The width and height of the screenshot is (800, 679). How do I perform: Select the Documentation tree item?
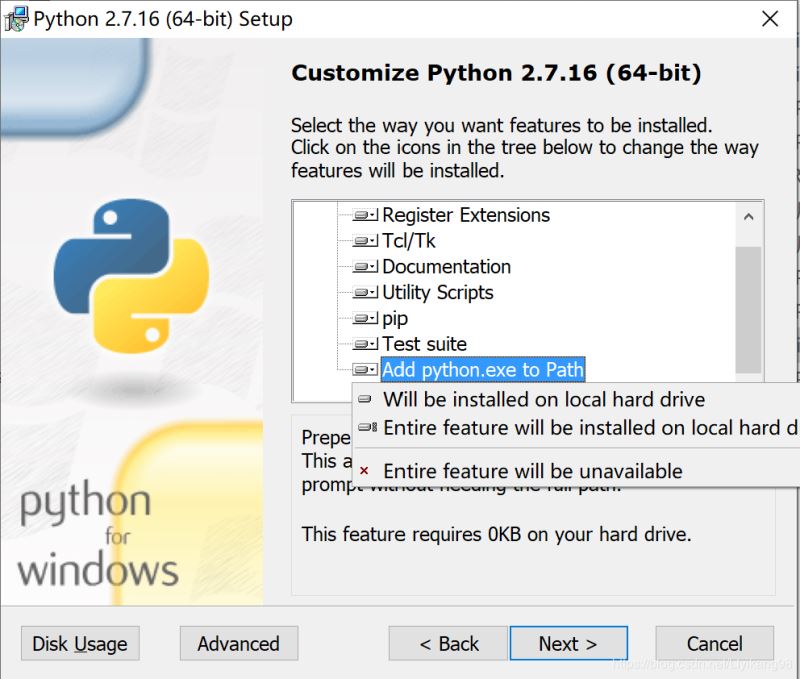[446, 267]
